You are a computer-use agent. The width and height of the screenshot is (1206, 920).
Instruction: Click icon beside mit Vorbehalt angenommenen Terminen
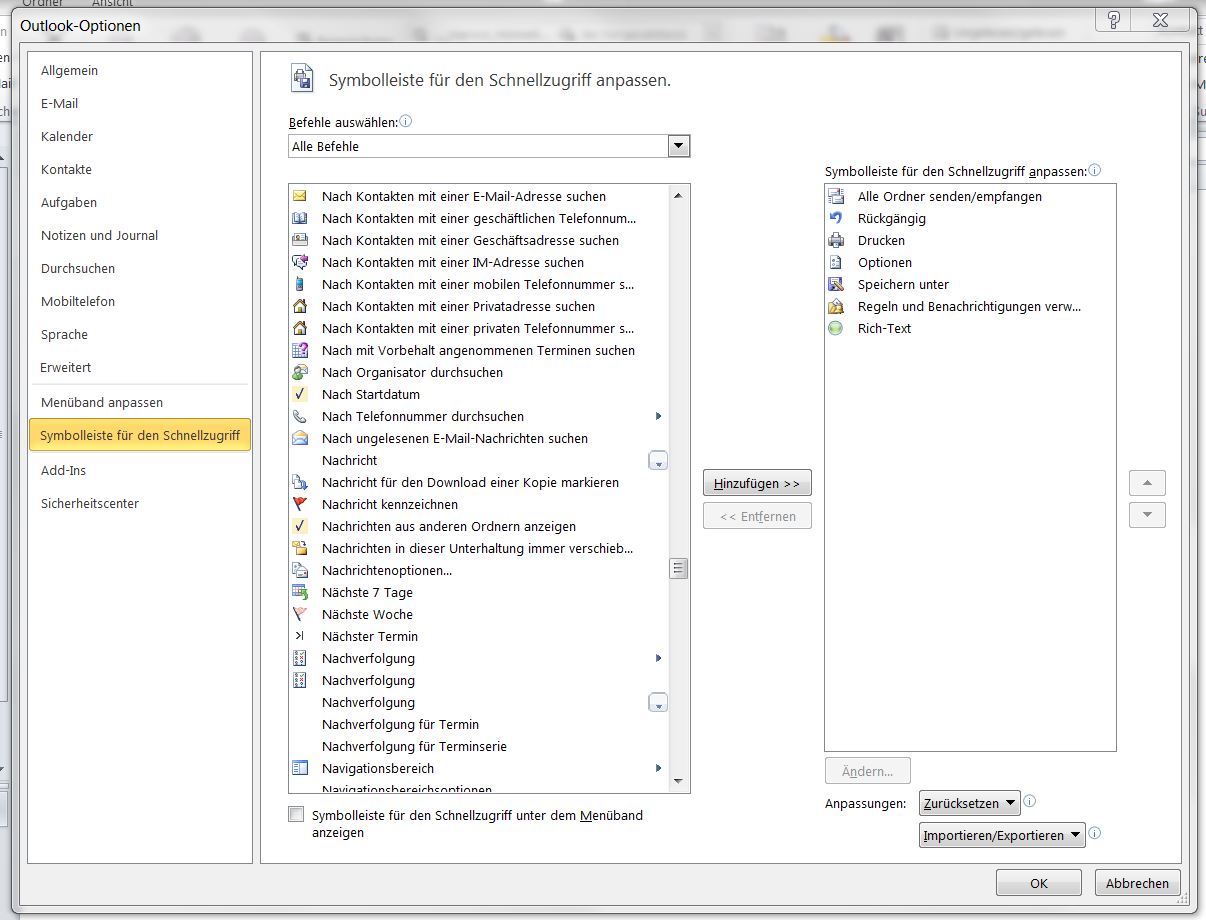coord(300,350)
